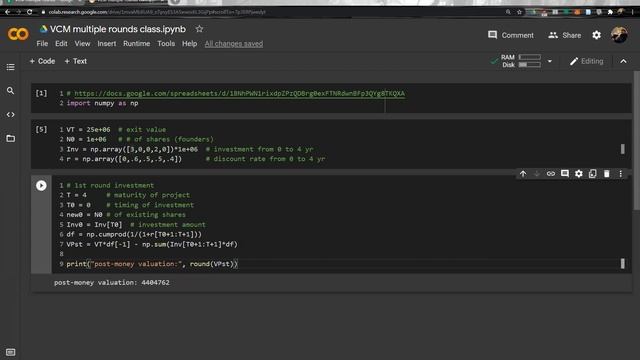Image resolution: width=640 pixels, height=360 pixels.
Task: Run the 1st round investment cell
Action: (x=41, y=186)
